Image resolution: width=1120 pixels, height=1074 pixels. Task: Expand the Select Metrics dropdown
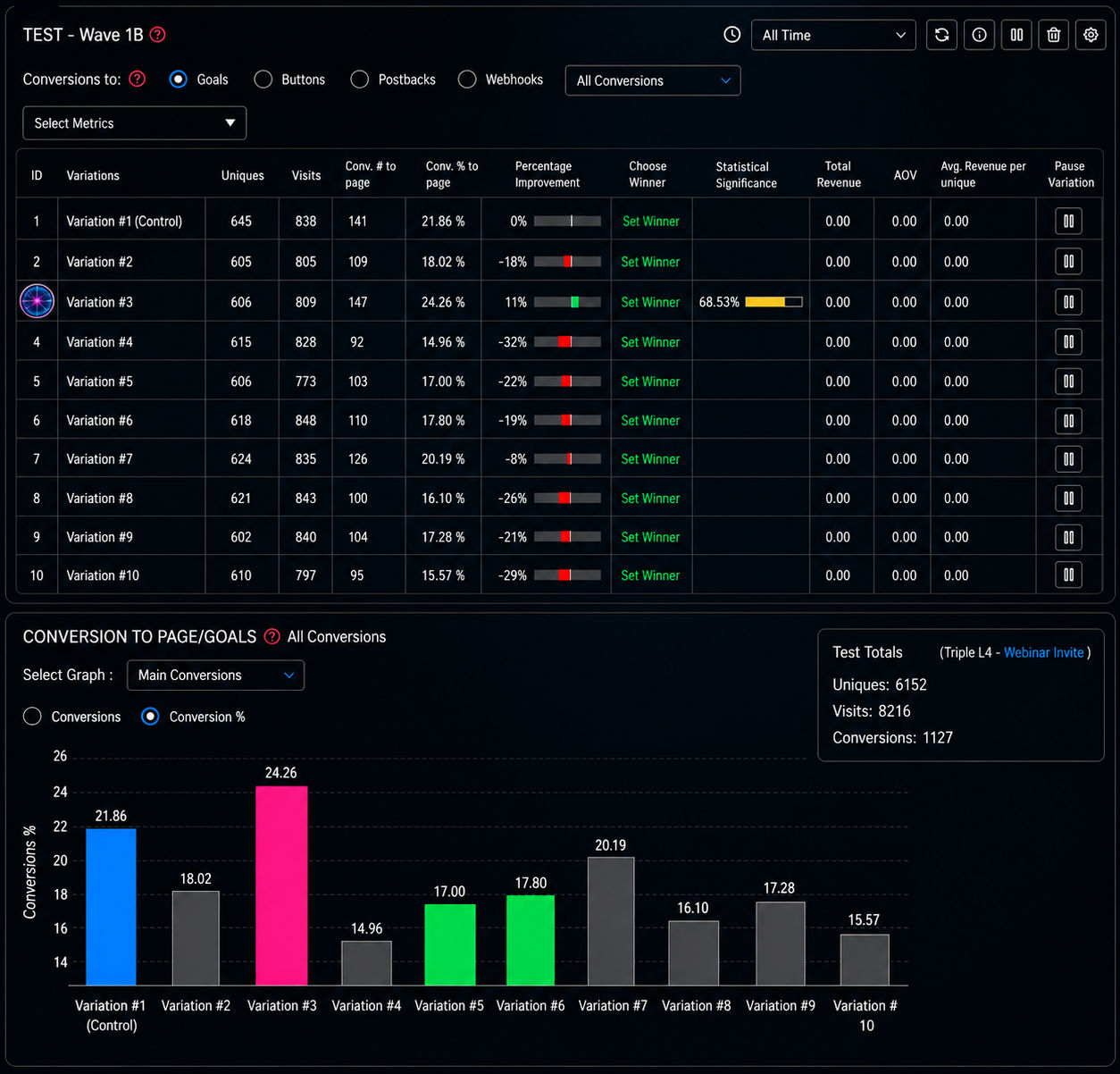[x=134, y=123]
